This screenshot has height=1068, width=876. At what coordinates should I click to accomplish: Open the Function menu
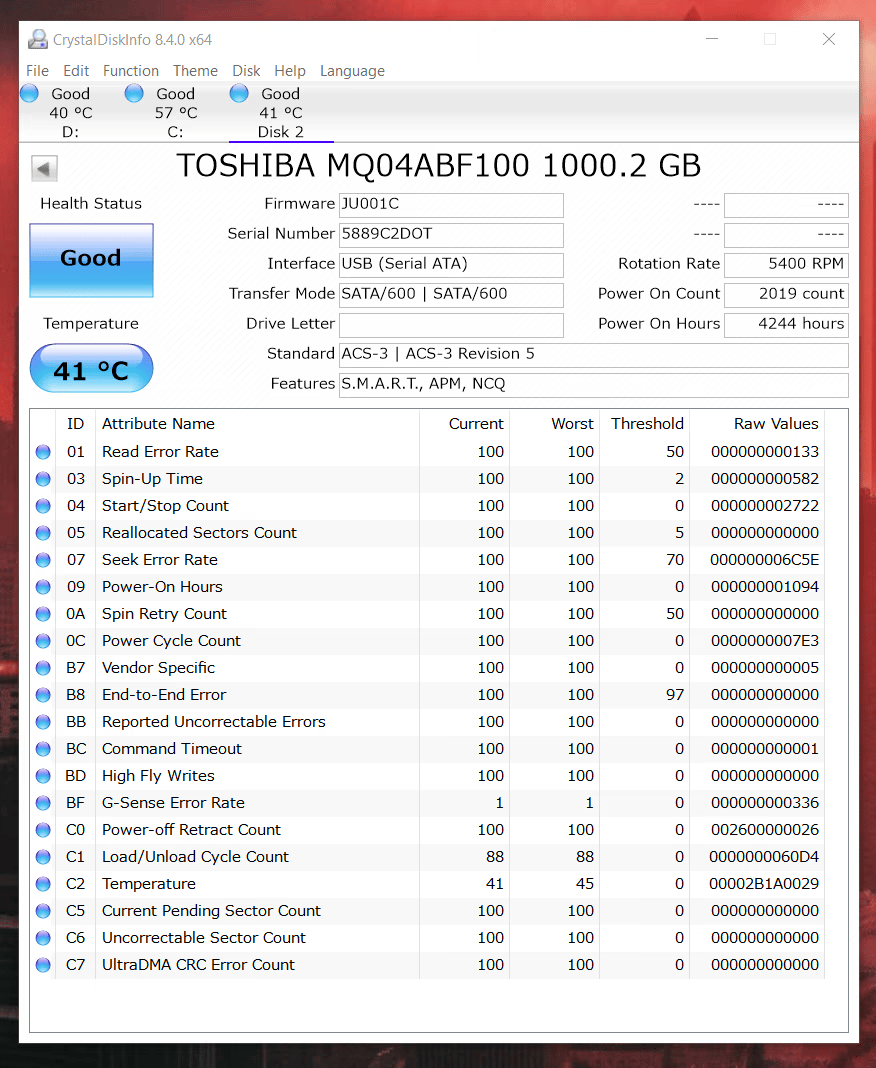(131, 71)
